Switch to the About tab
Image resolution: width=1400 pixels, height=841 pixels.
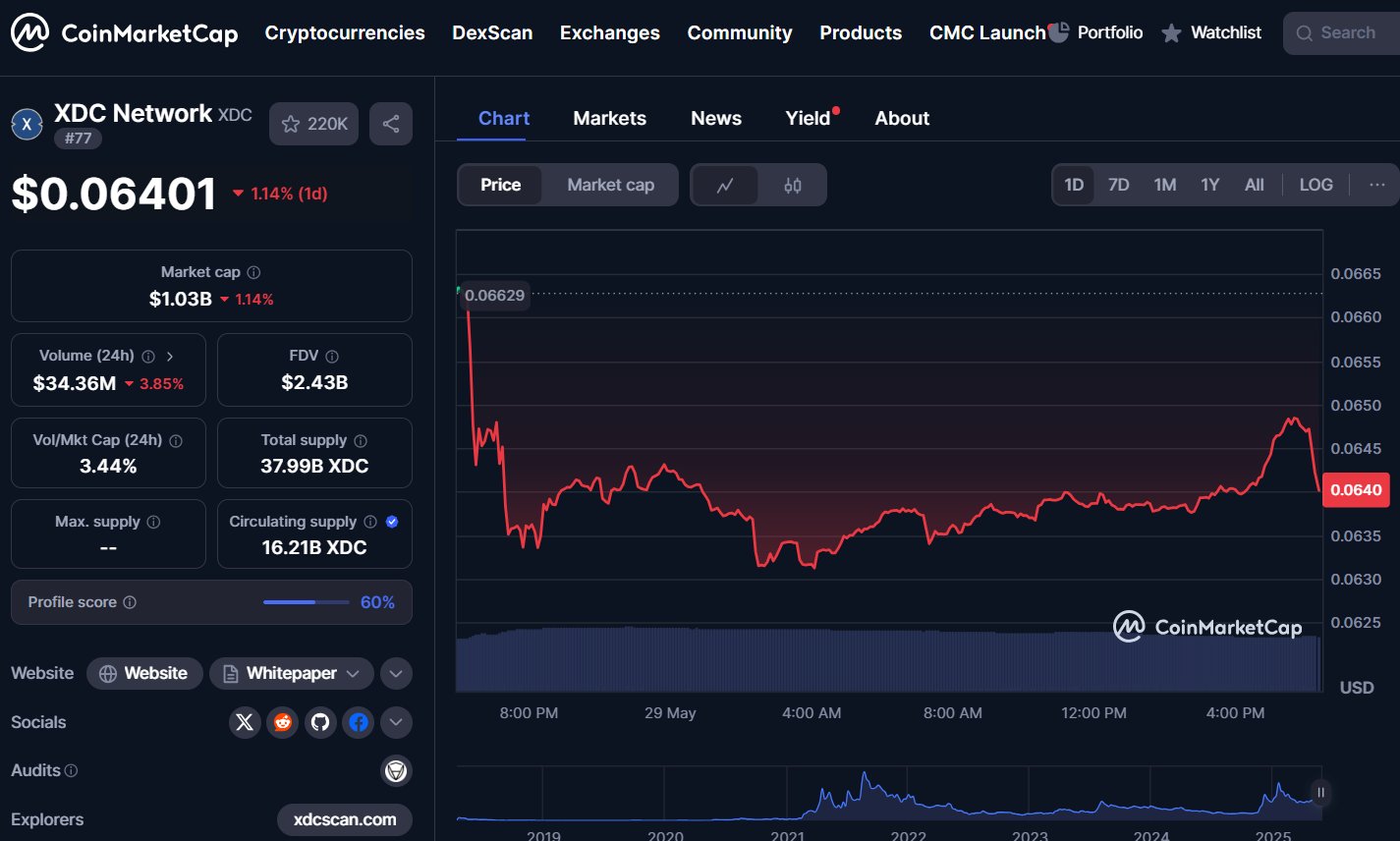click(902, 118)
